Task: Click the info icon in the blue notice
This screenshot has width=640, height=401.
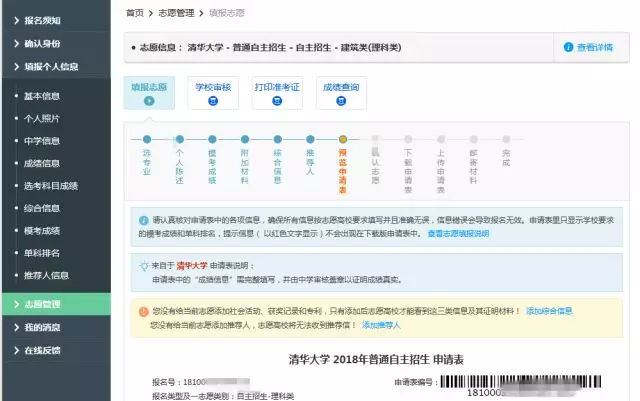Action: 144,221
